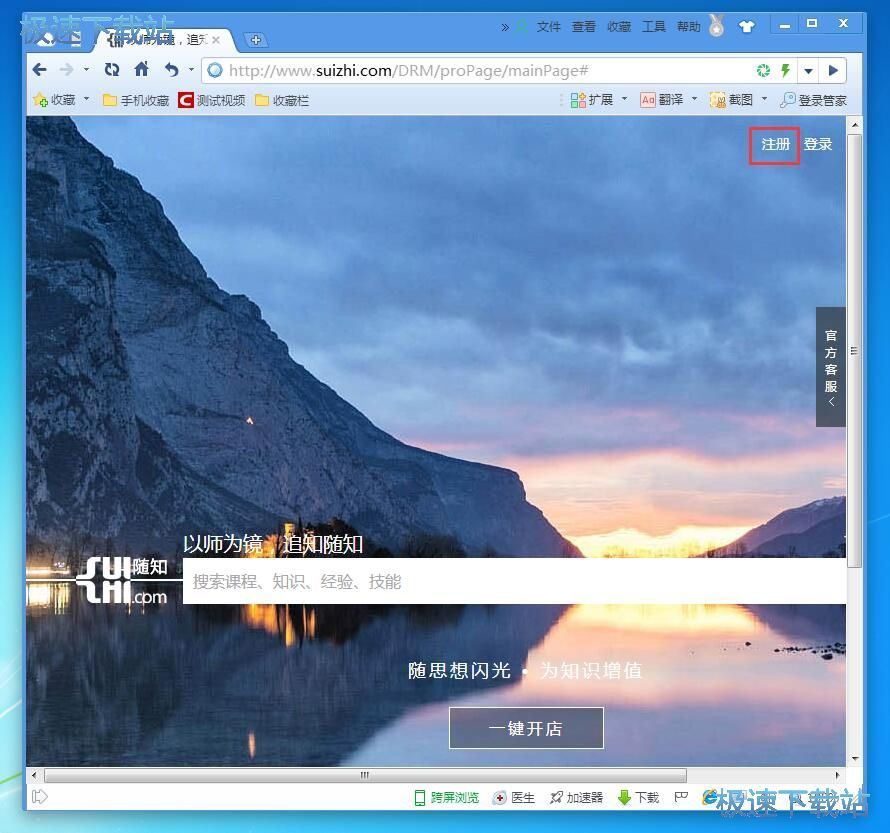Click the 扩展 extensions button

click(x=592, y=100)
